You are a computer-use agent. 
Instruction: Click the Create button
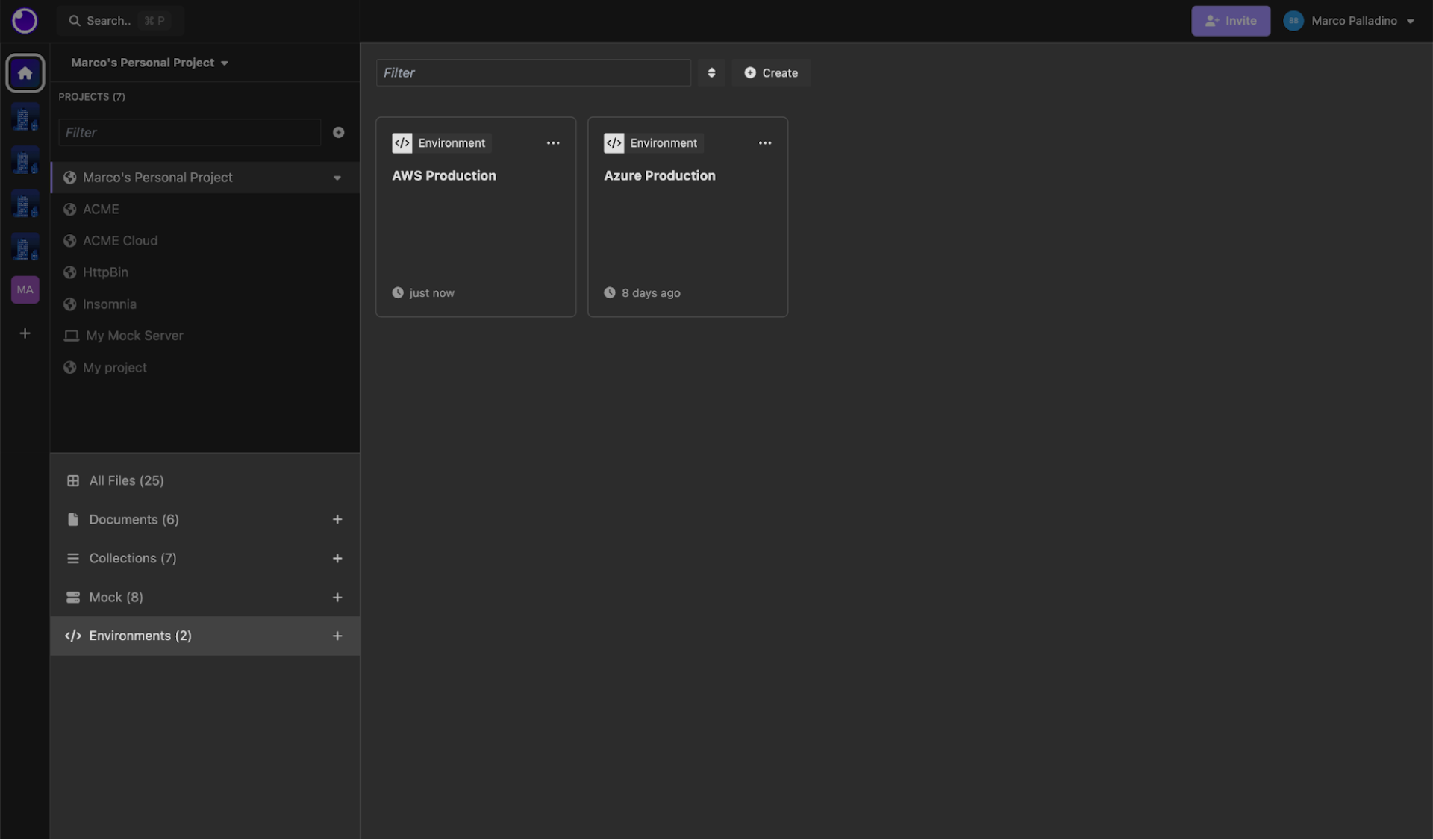pyautogui.click(x=771, y=73)
